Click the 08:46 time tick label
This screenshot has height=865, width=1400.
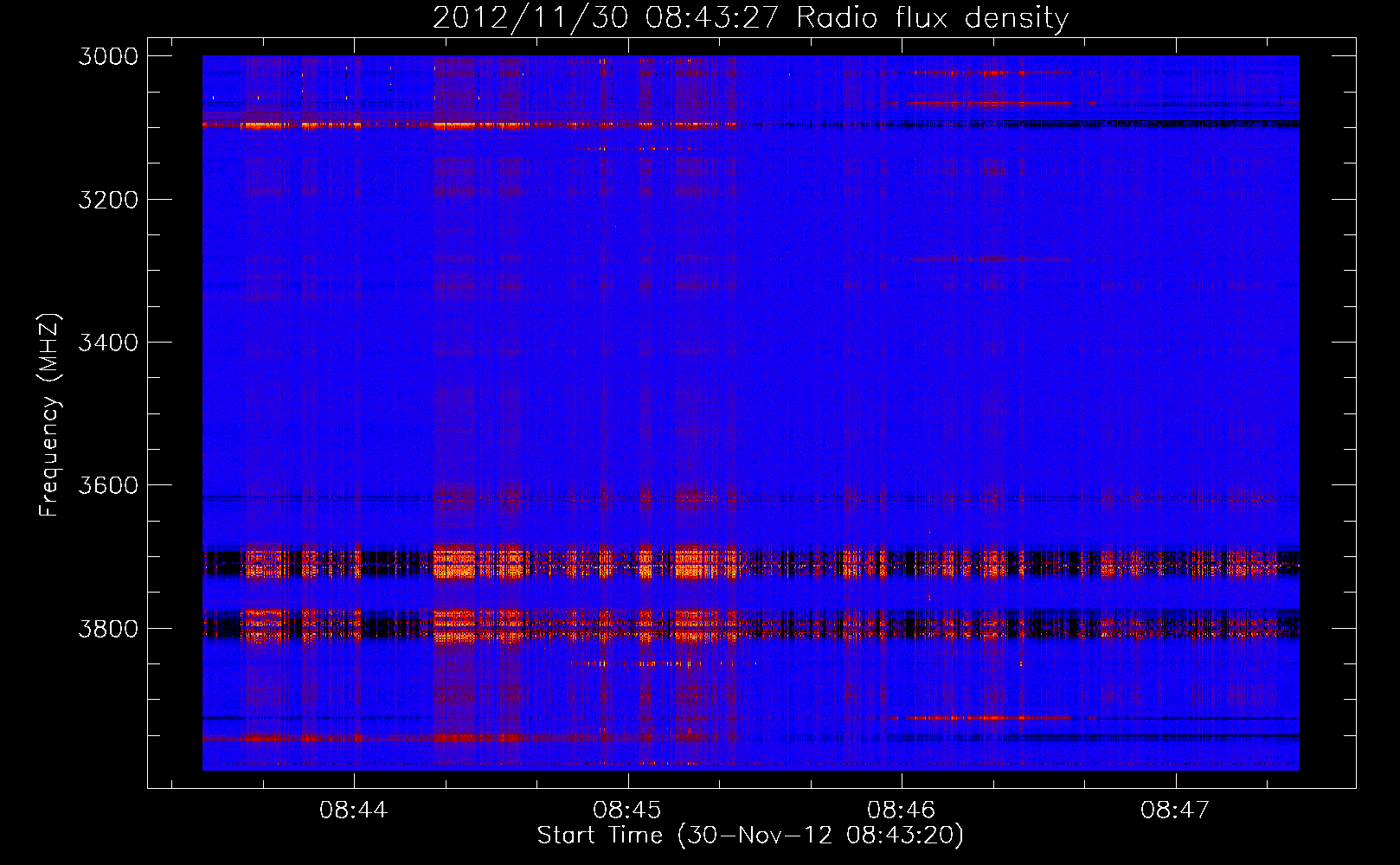pos(902,810)
